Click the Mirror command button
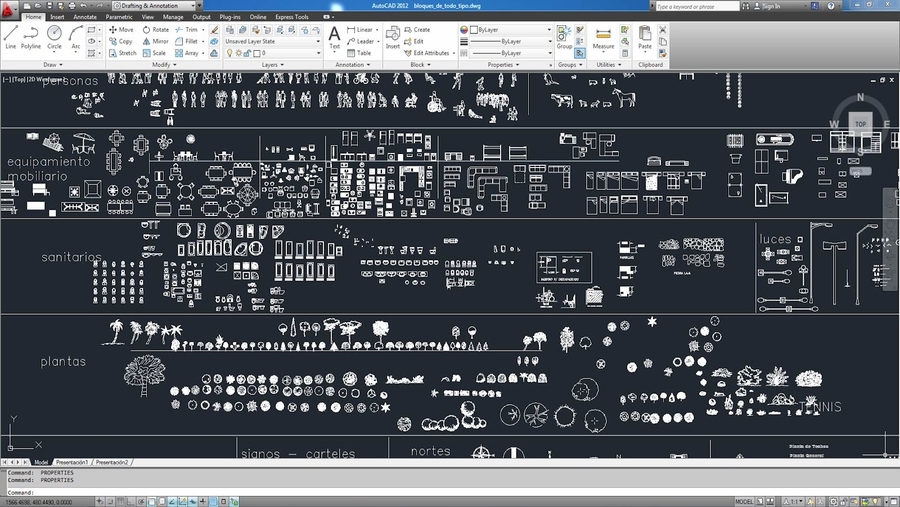Image resolution: width=900 pixels, height=507 pixels. tap(155, 41)
